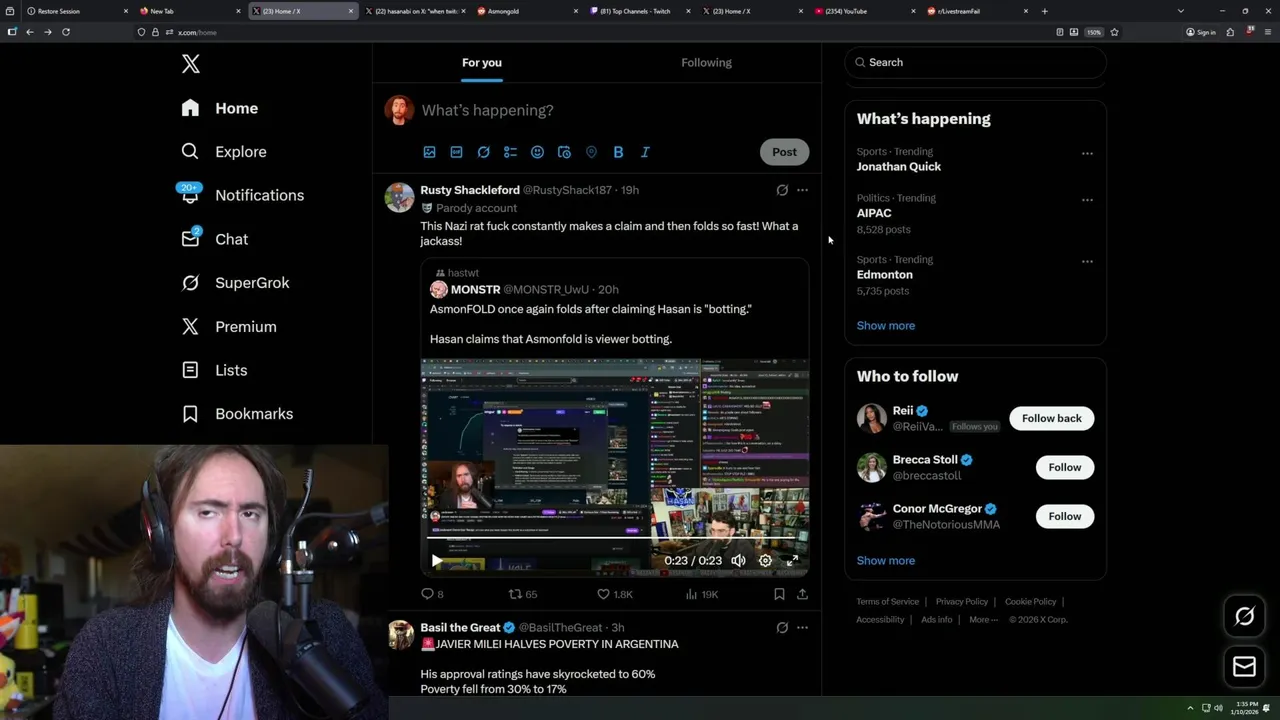Open Rusty Shackleford profile name link

(470, 190)
